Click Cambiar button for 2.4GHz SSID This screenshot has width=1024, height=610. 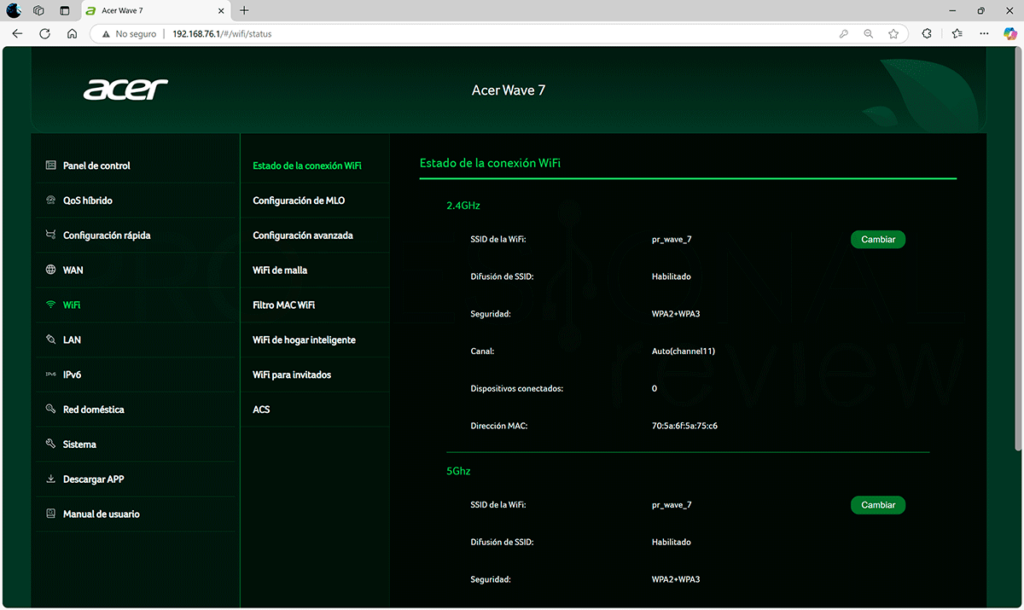point(878,239)
